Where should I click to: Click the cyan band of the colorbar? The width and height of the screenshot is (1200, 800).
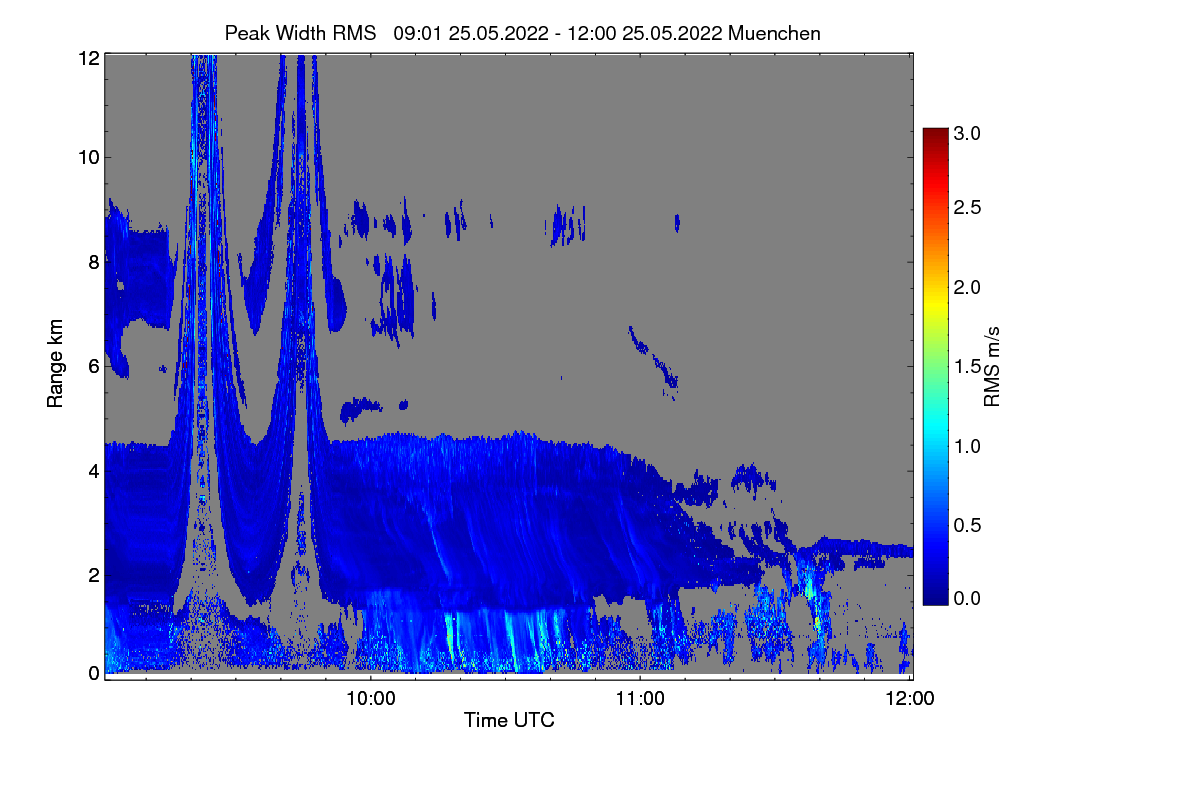pyautogui.click(x=934, y=428)
